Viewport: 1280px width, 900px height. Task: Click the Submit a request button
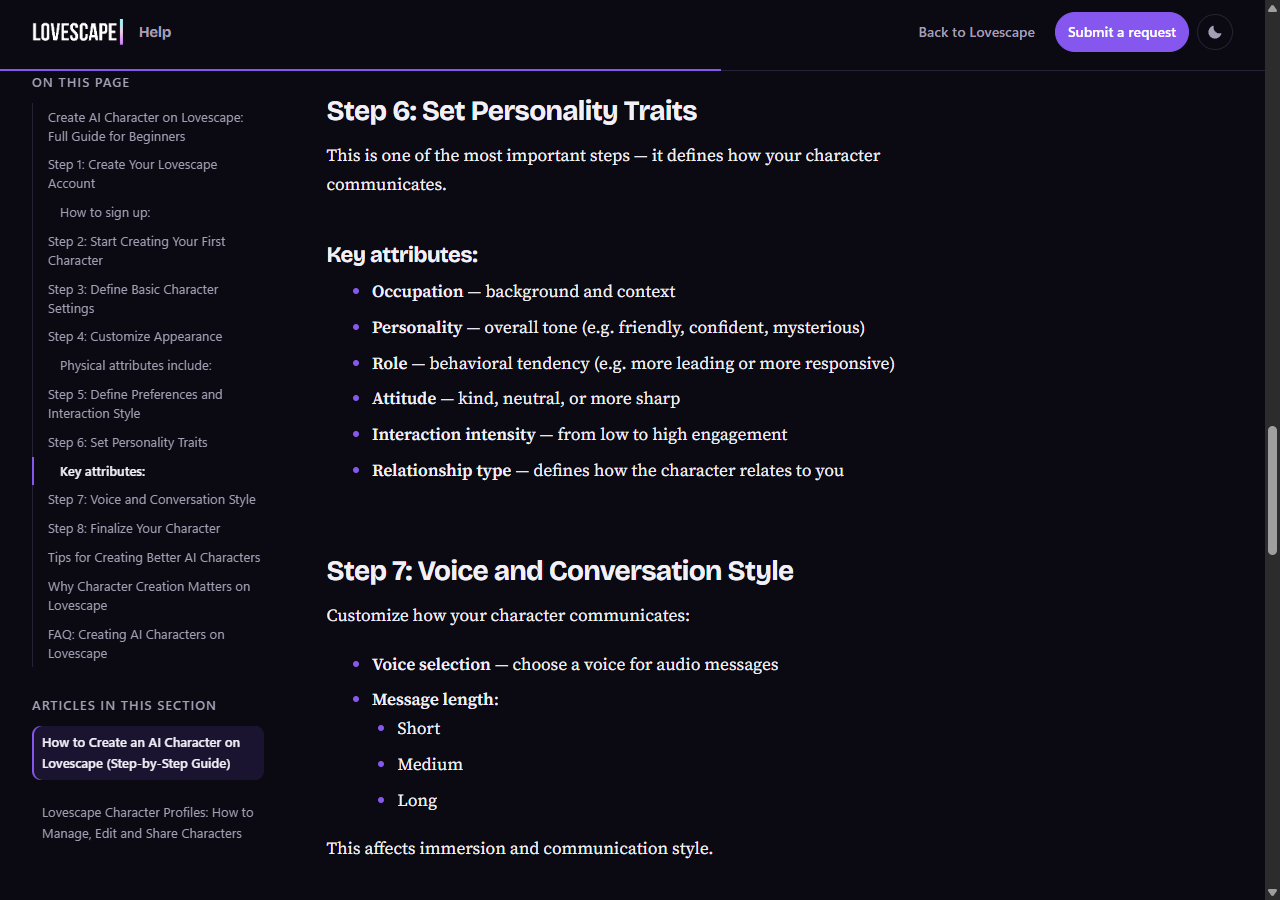1122,32
